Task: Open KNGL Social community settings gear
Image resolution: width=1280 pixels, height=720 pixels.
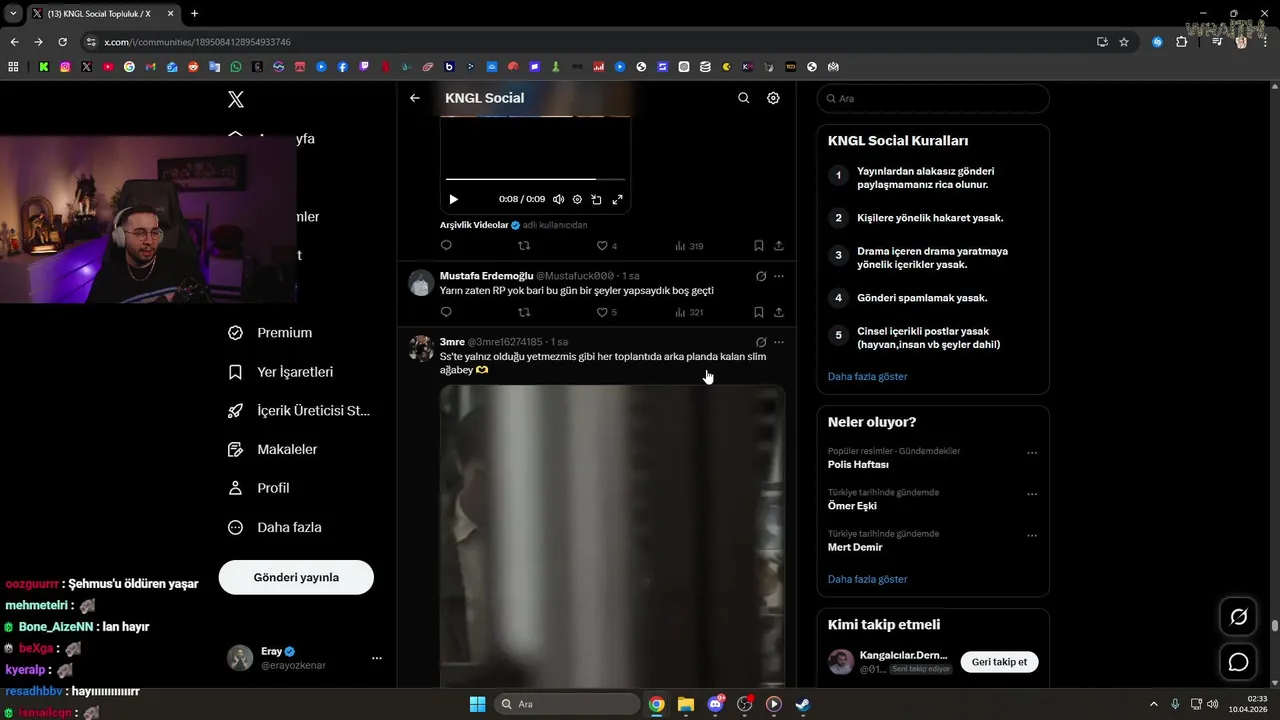Action: (773, 98)
